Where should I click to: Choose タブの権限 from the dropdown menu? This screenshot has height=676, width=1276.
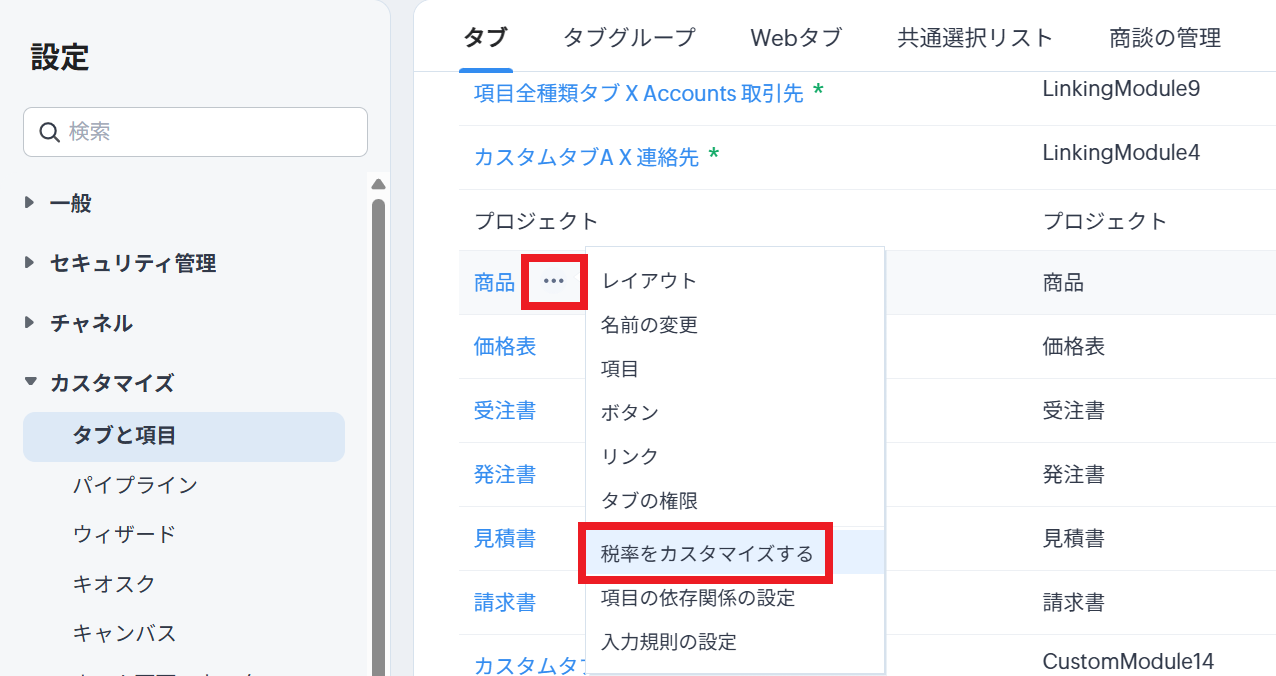649,500
